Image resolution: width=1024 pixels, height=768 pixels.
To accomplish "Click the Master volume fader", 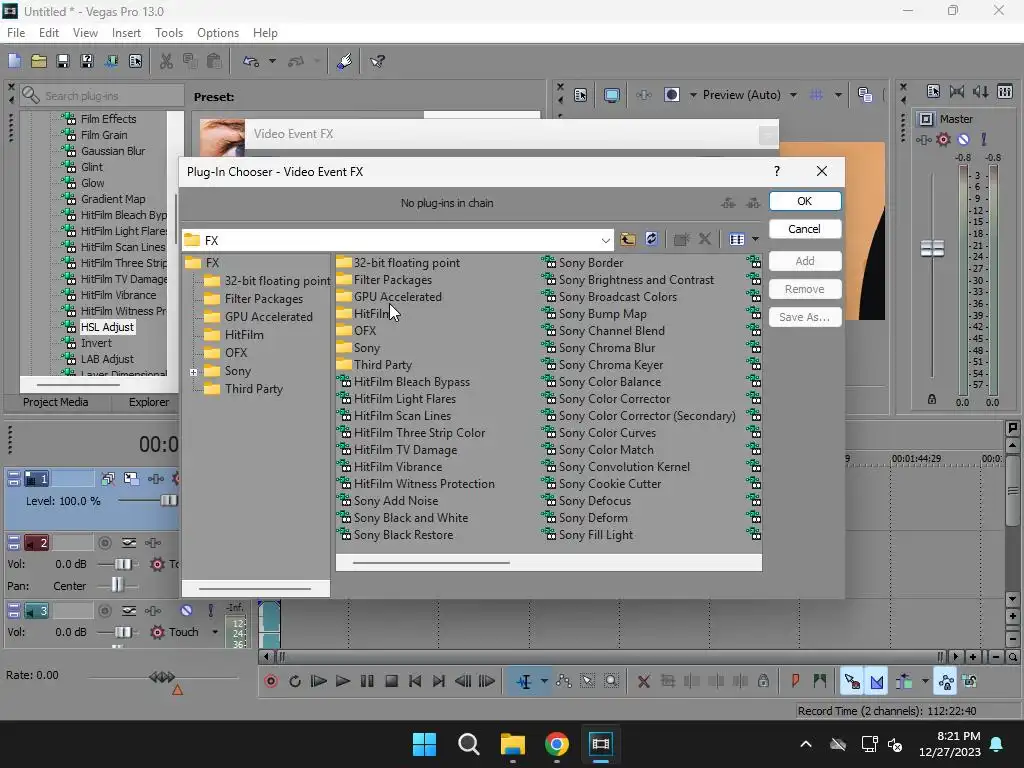I will click(932, 248).
